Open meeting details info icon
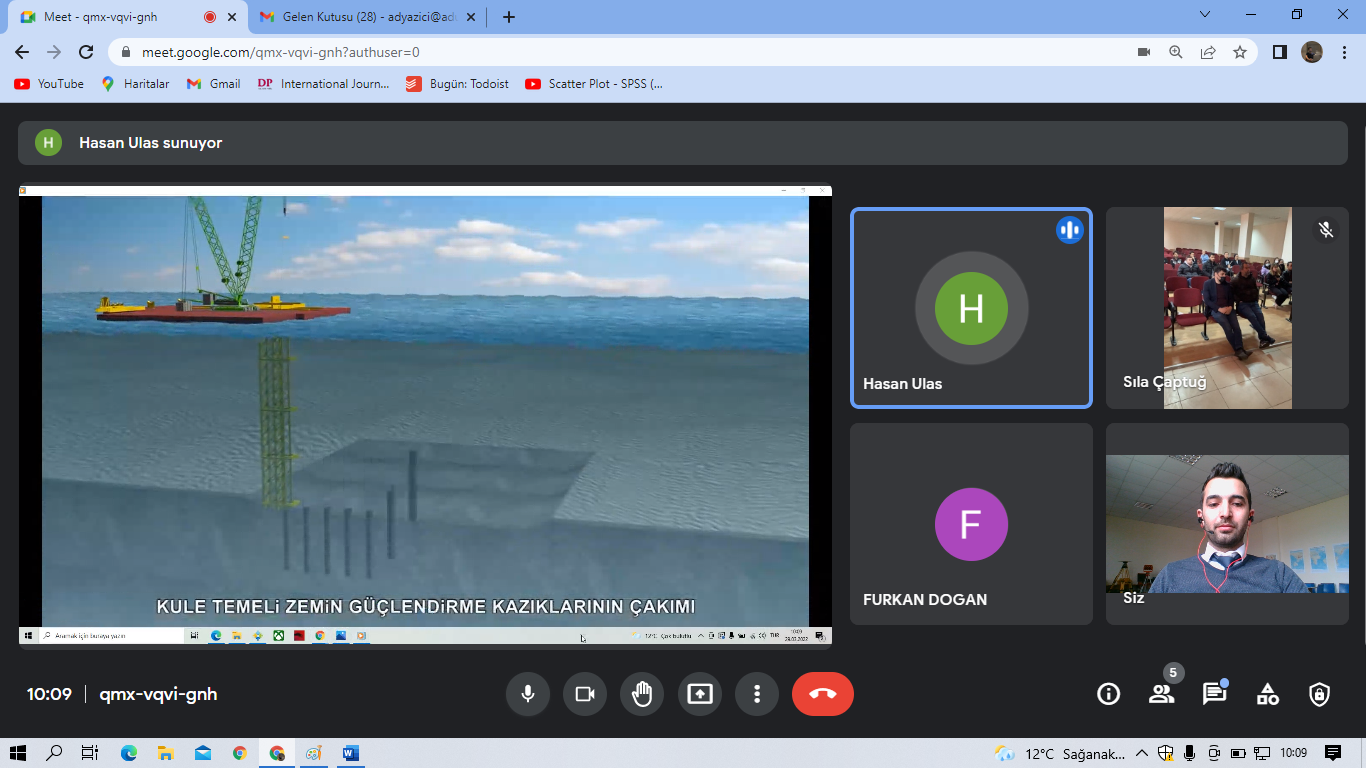 tap(1108, 694)
